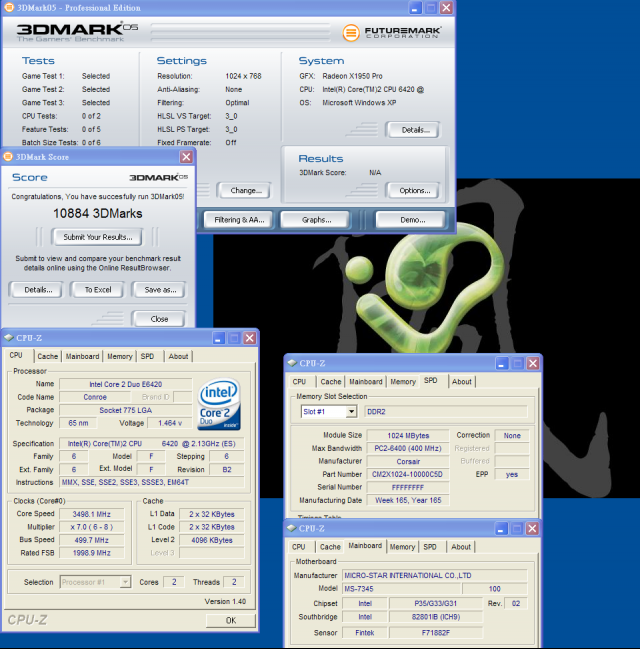Viewport: 640px width, 649px height.
Task: Click the Sensor F71882F value
Action: [435, 632]
